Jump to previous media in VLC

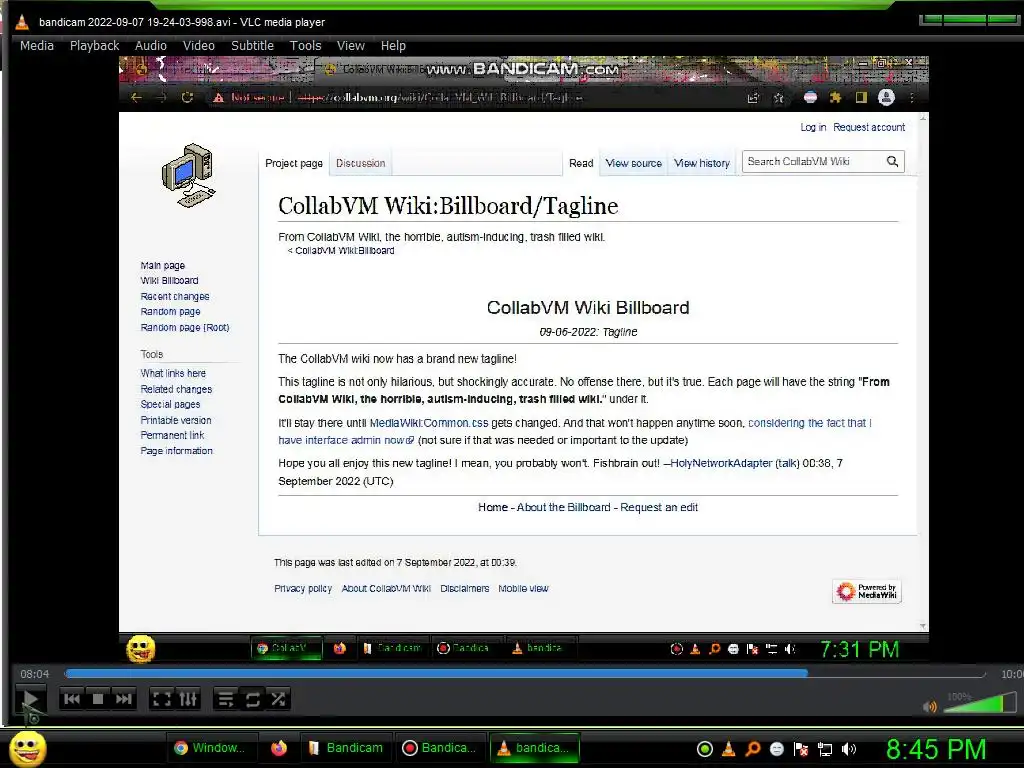[72, 699]
